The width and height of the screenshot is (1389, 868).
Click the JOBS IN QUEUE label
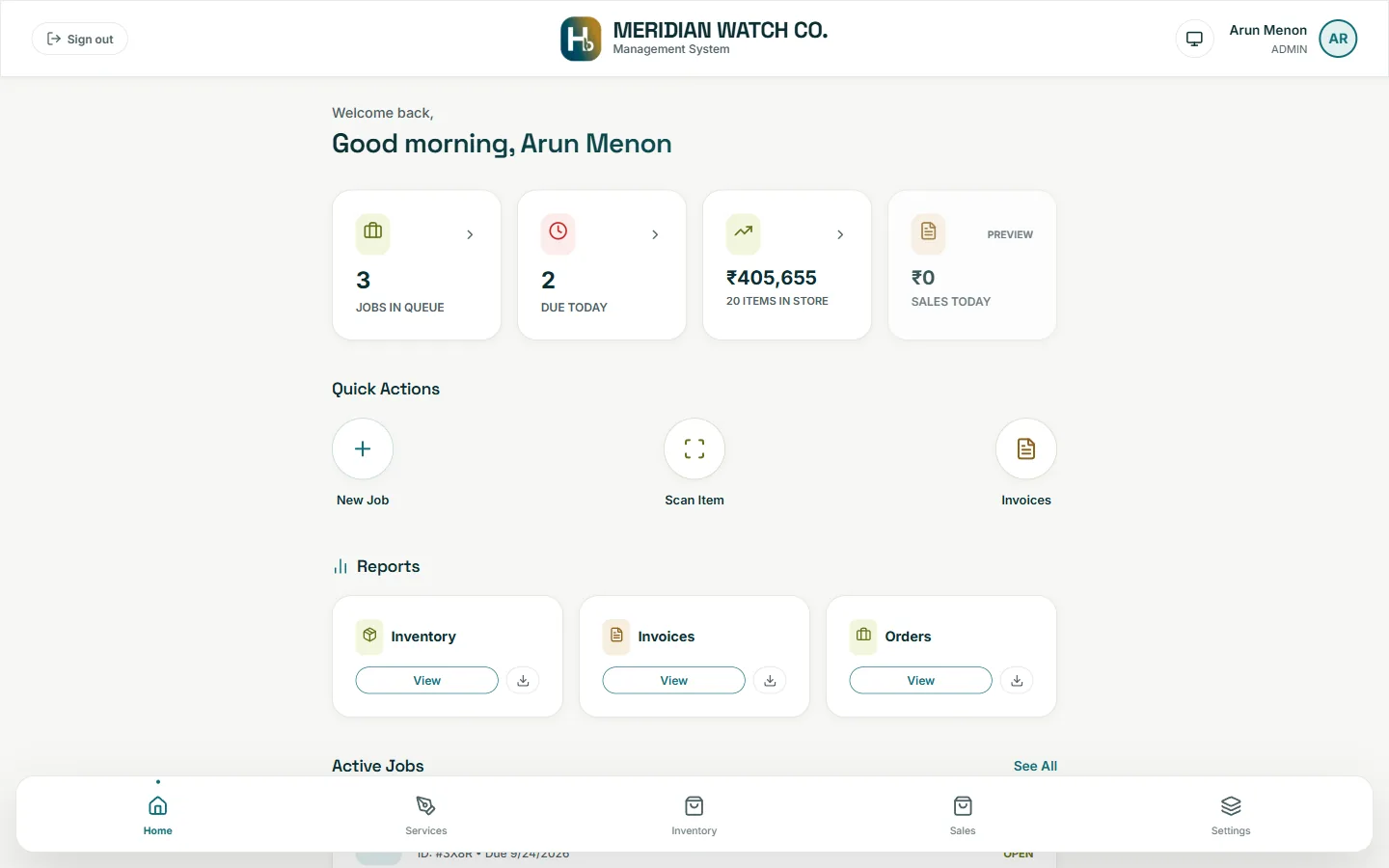click(400, 308)
